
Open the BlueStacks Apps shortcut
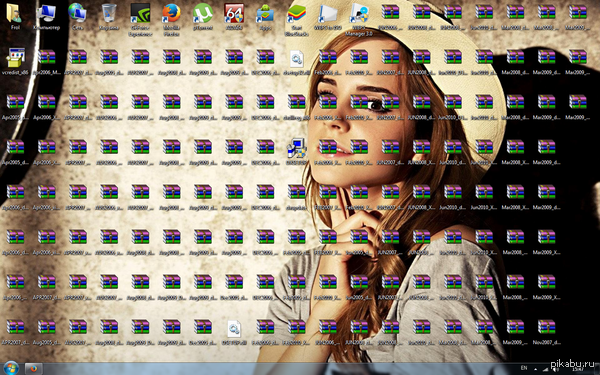[x=265, y=16]
